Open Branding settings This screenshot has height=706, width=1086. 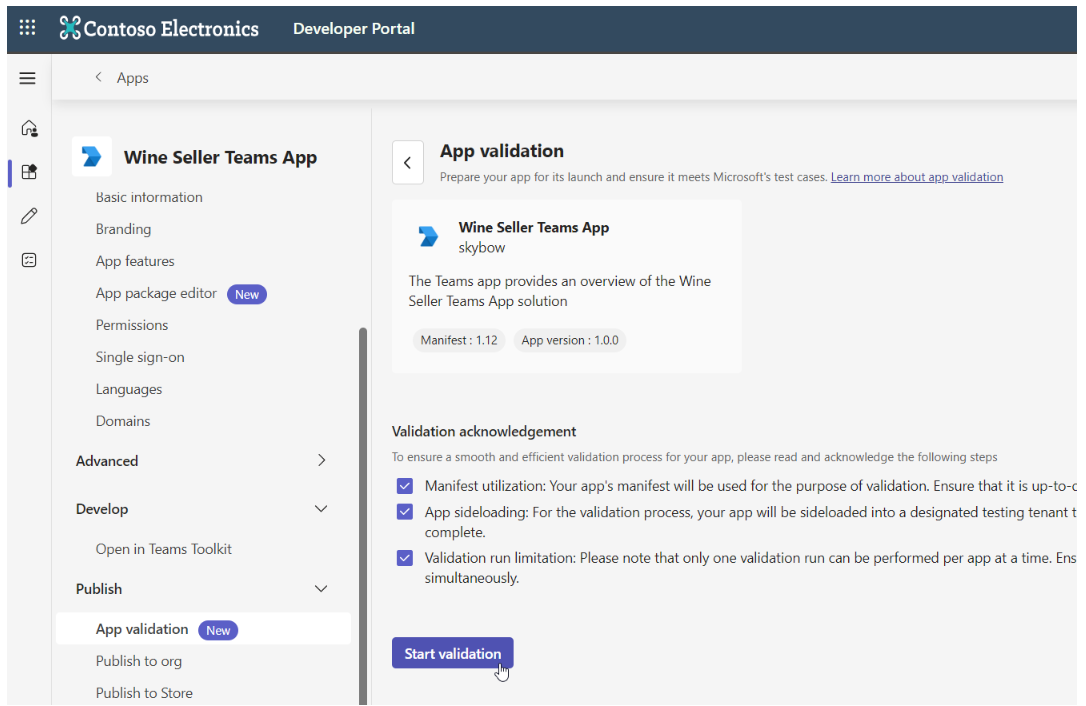click(x=123, y=229)
